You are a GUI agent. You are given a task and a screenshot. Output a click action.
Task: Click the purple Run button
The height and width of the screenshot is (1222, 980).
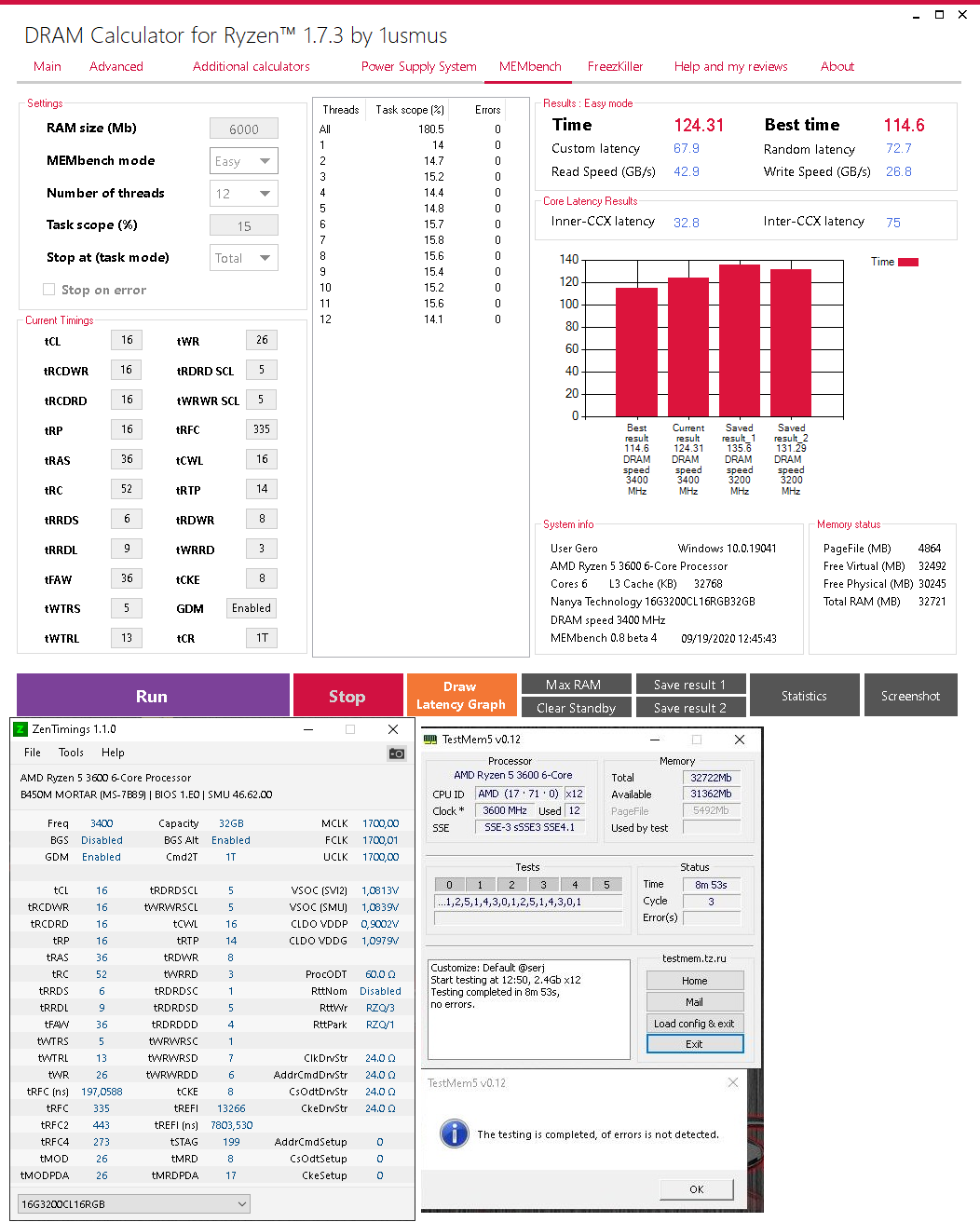point(153,696)
